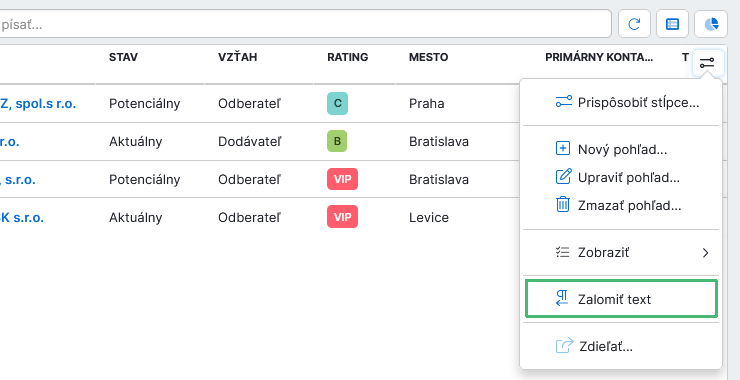Click Bratislava in the Dodávateľ row
The width and height of the screenshot is (740, 380).
coord(439,142)
